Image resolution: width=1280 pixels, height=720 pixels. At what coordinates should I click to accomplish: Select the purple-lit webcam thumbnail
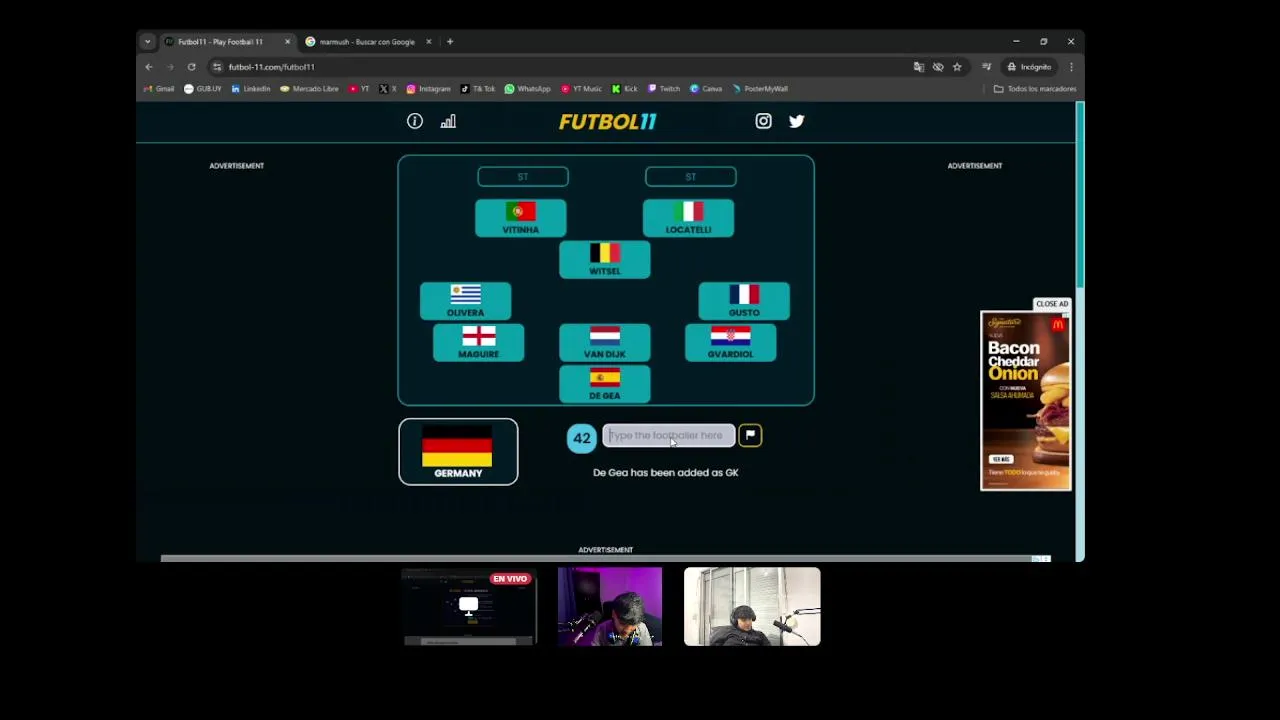[610, 607]
